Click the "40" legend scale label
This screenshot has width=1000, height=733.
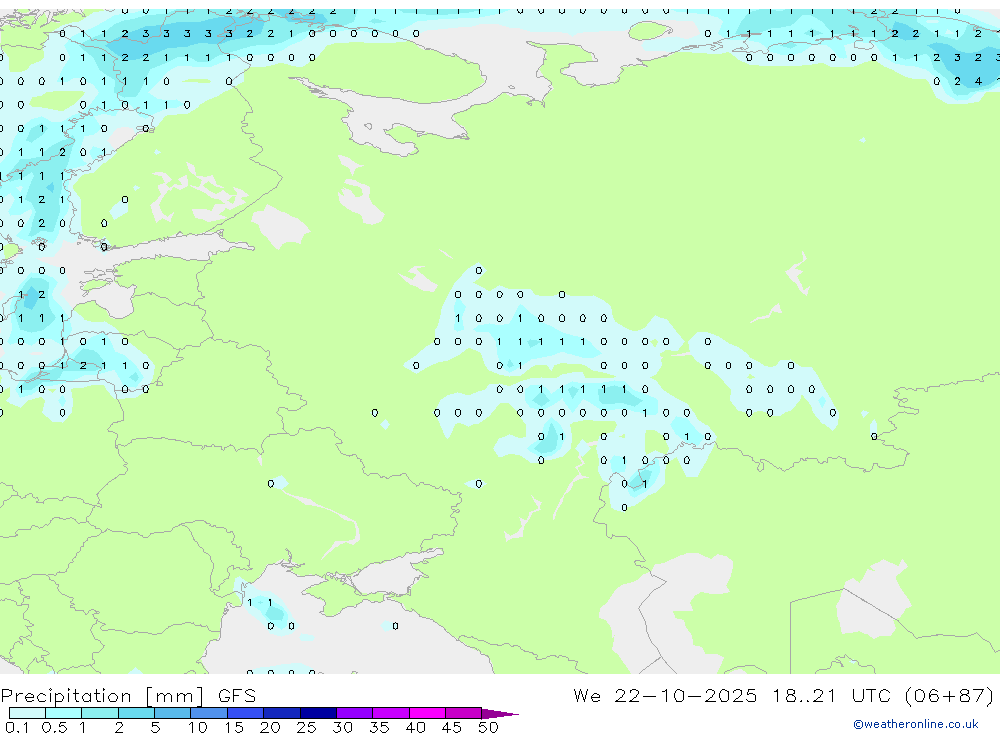click(416, 727)
